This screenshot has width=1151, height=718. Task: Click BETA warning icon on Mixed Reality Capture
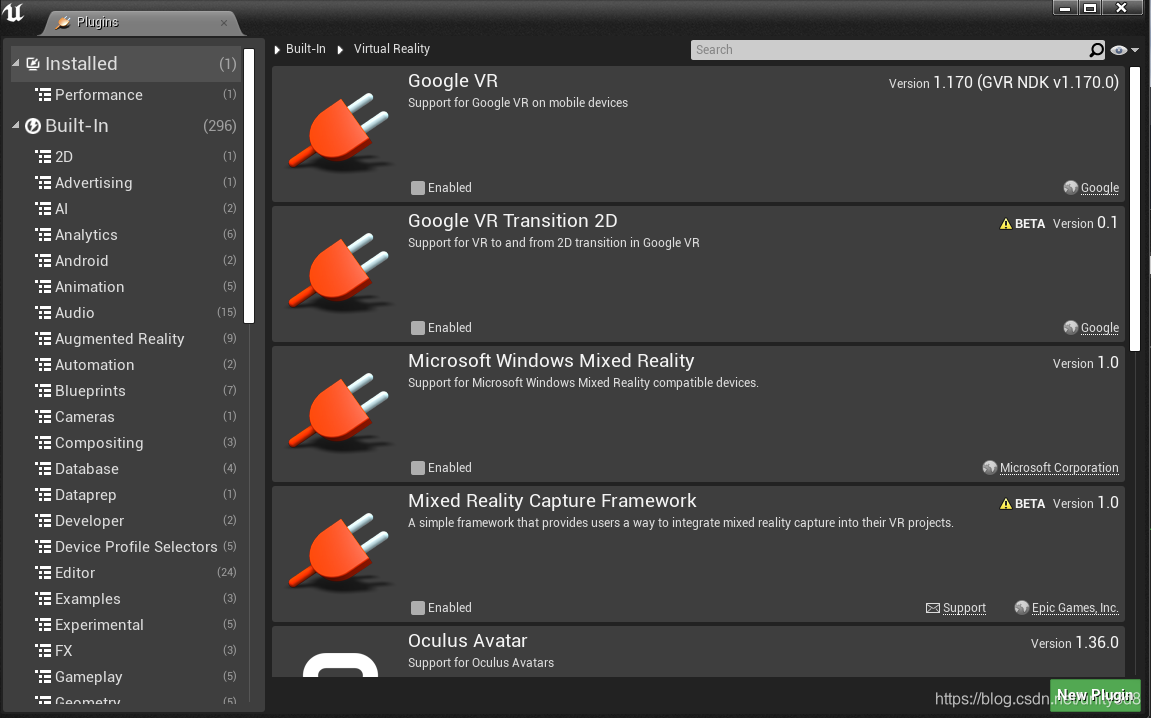point(1006,504)
